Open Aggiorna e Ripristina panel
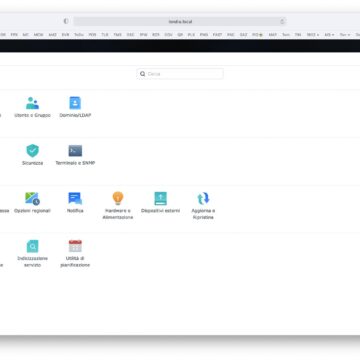360x360 pixels. [203, 206]
